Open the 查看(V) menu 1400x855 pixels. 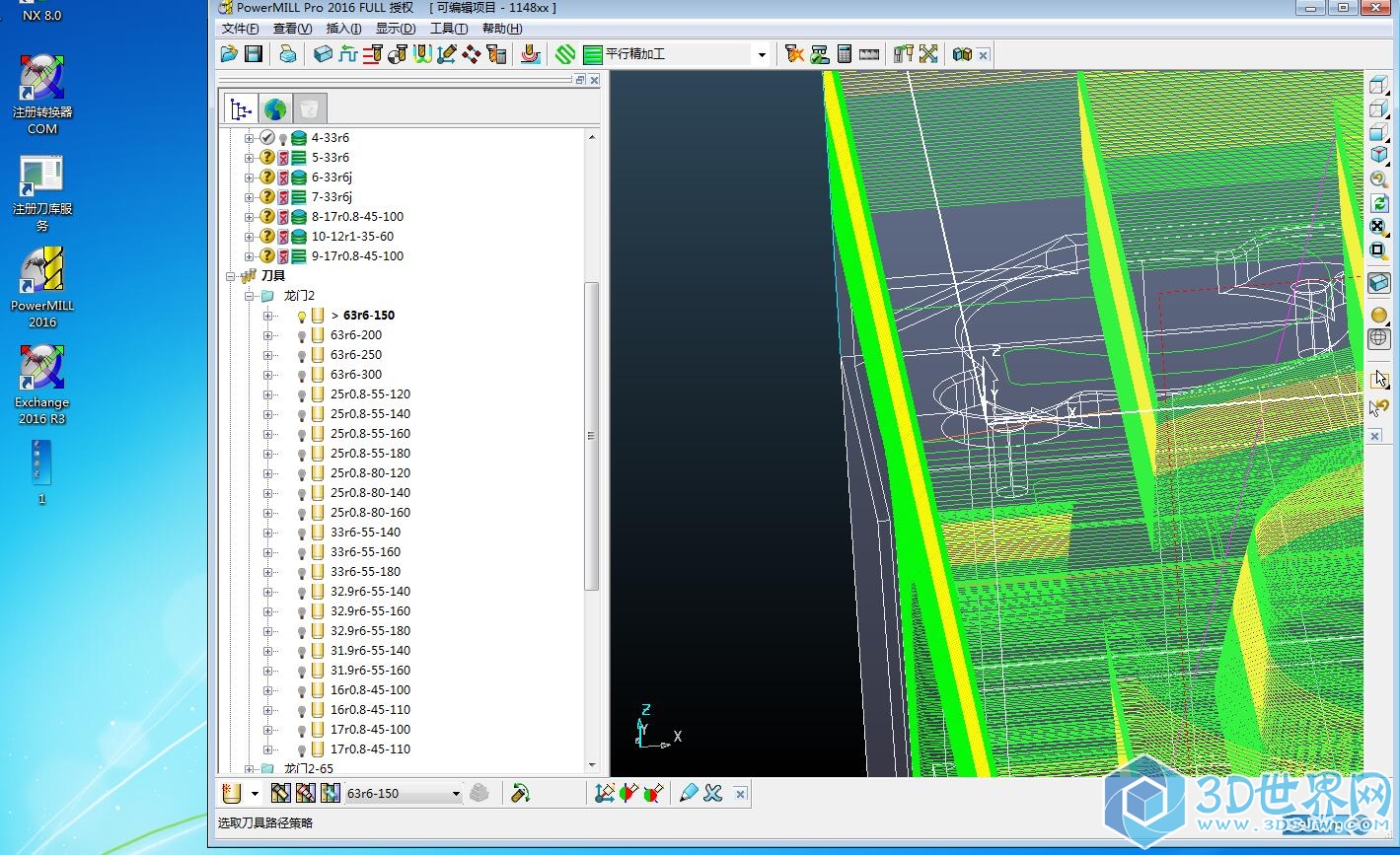(292, 29)
